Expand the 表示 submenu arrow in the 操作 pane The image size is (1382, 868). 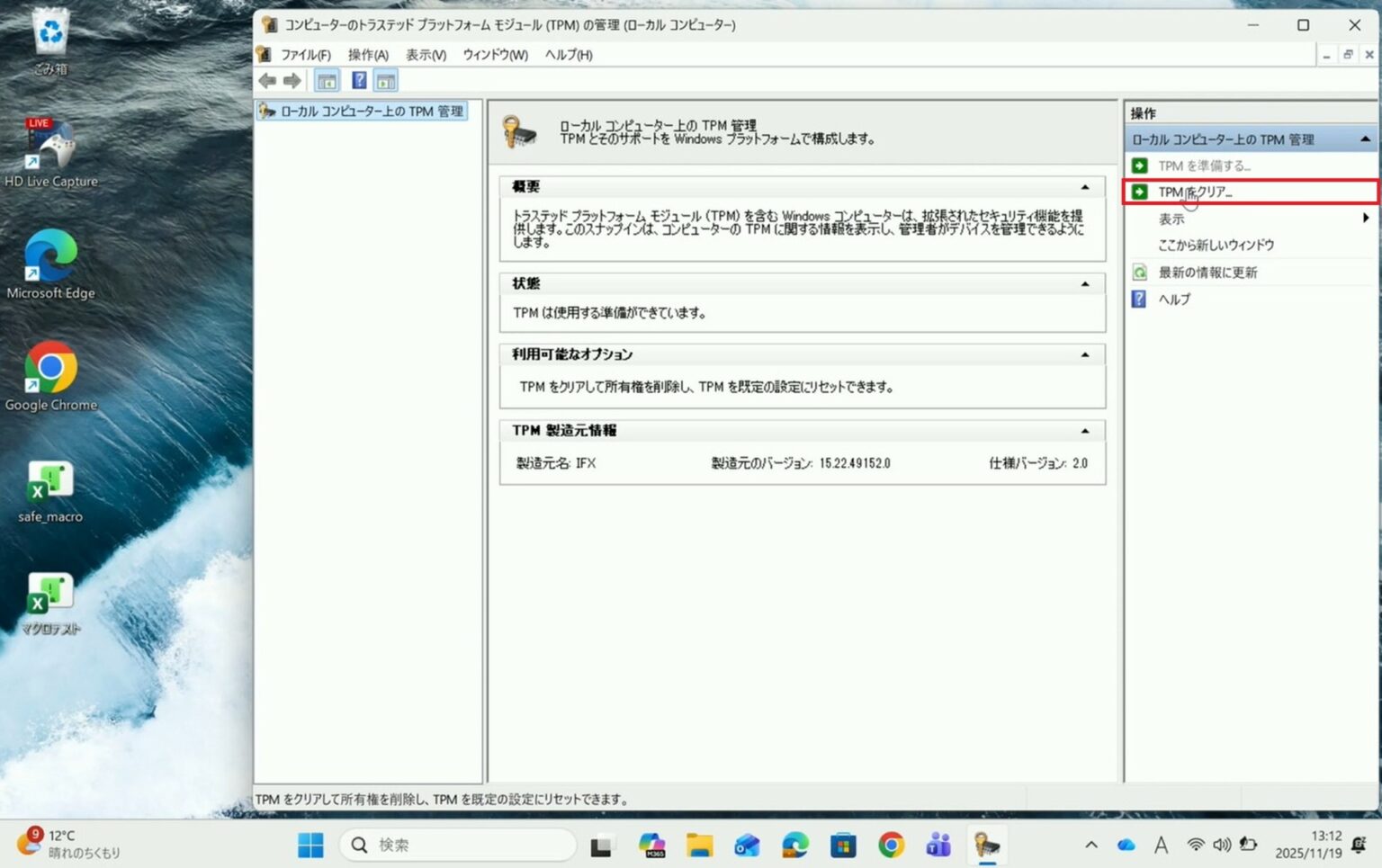(1366, 218)
